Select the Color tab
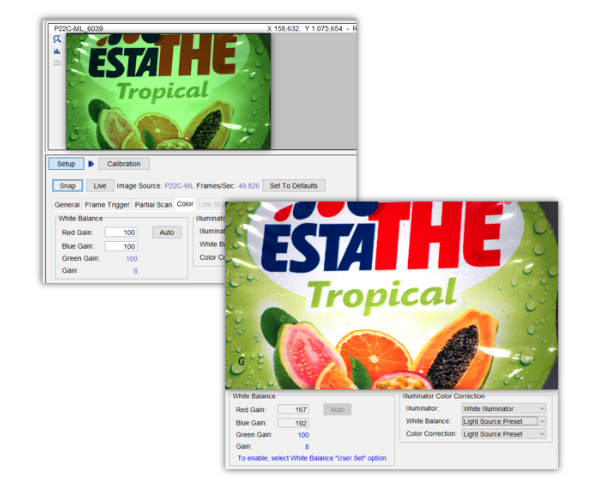Viewport: 590px width, 479px height. [x=185, y=204]
